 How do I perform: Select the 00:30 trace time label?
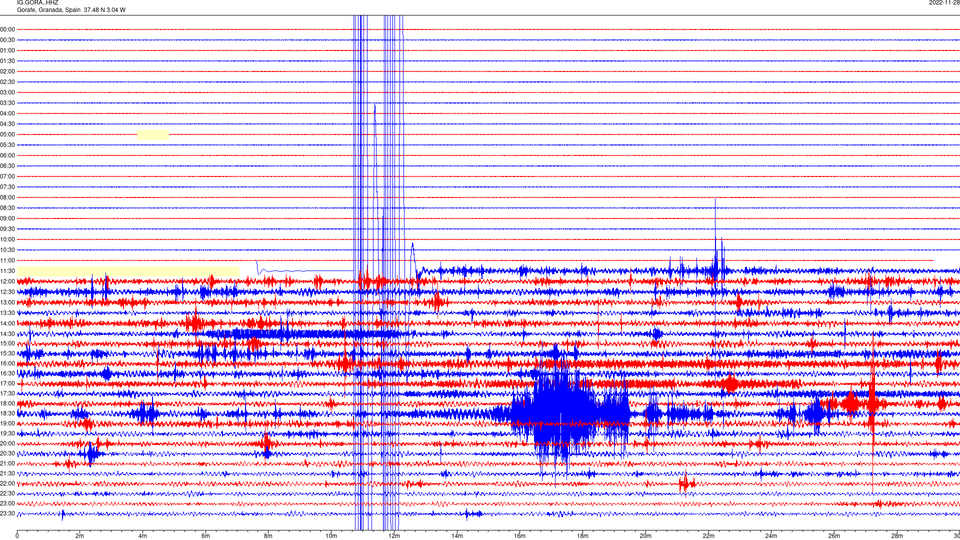click(x=7, y=40)
